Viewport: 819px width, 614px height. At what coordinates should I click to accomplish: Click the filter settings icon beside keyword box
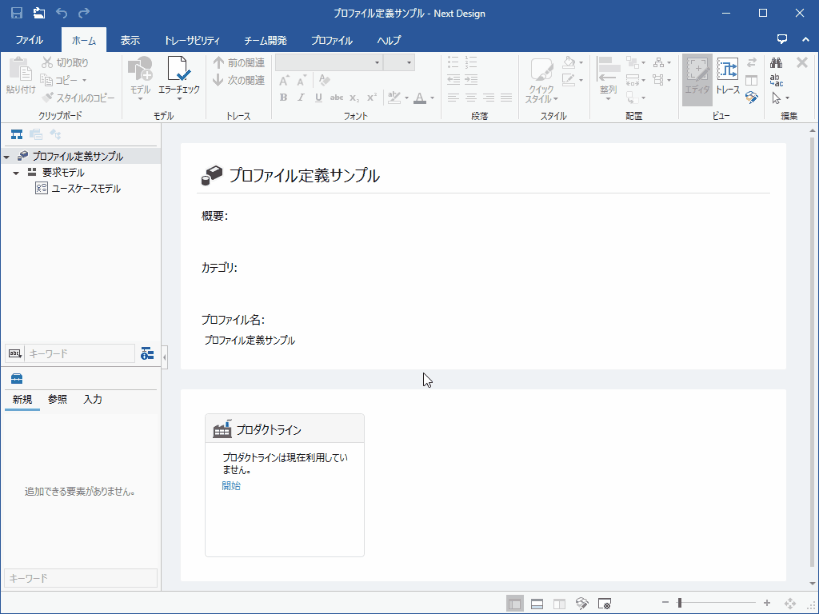147,353
